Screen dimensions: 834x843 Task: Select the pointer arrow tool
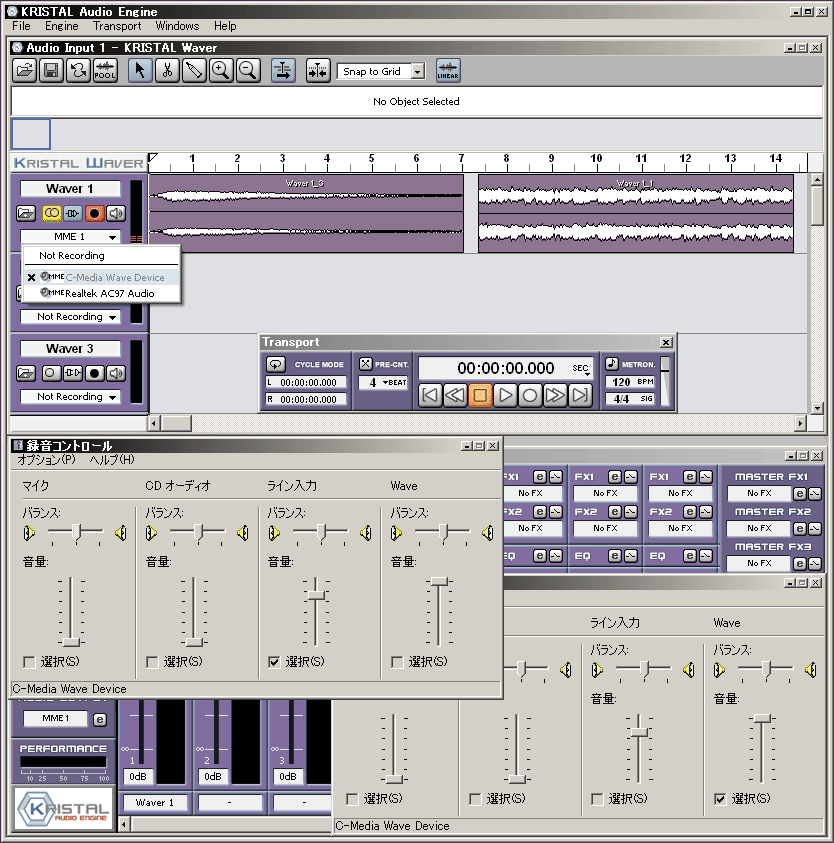(x=141, y=70)
